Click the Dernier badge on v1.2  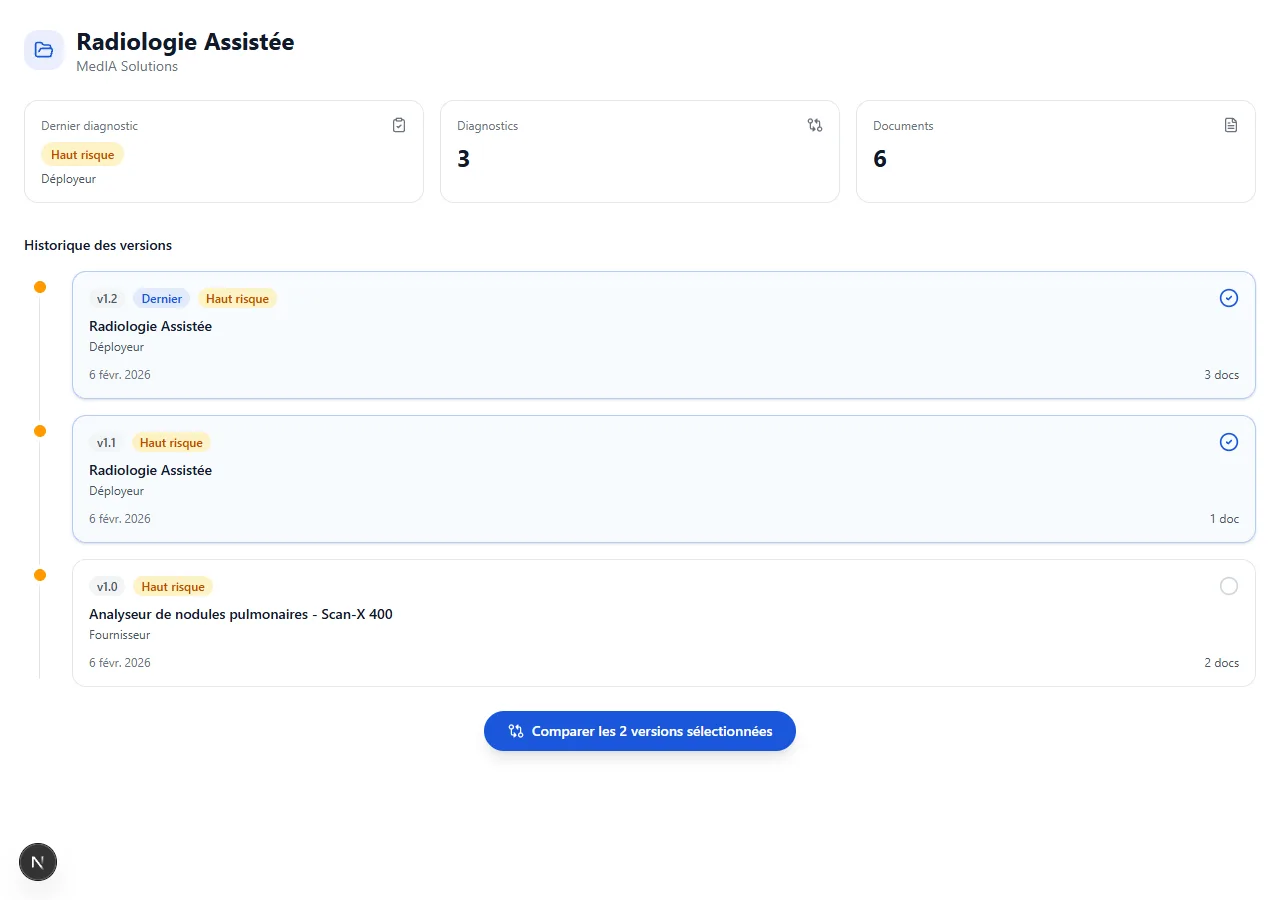pos(161,299)
